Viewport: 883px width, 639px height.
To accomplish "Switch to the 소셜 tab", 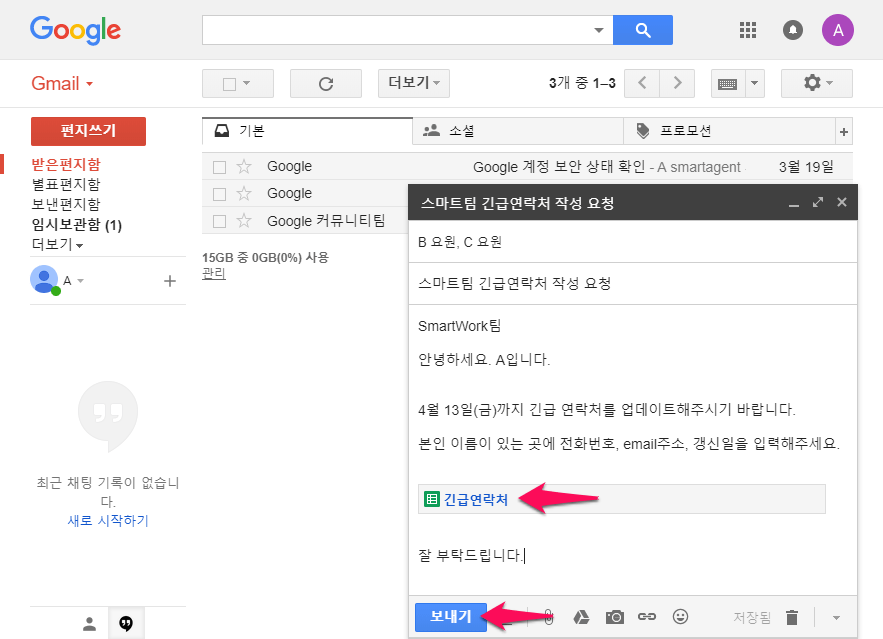I will coord(461,131).
